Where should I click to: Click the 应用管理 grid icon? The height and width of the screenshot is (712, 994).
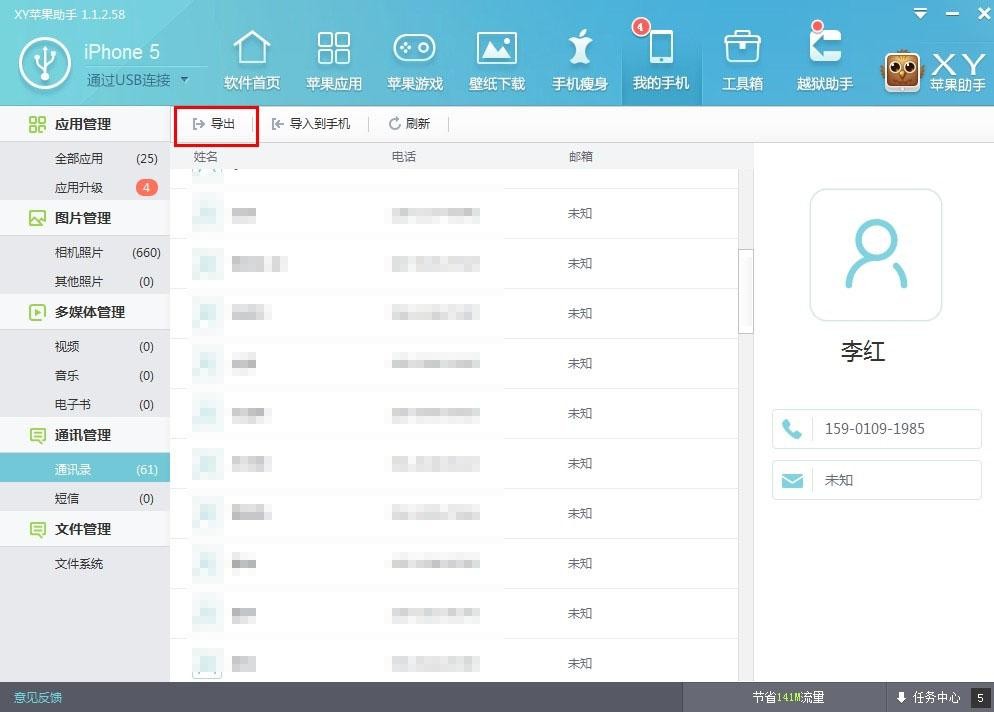pos(37,124)
